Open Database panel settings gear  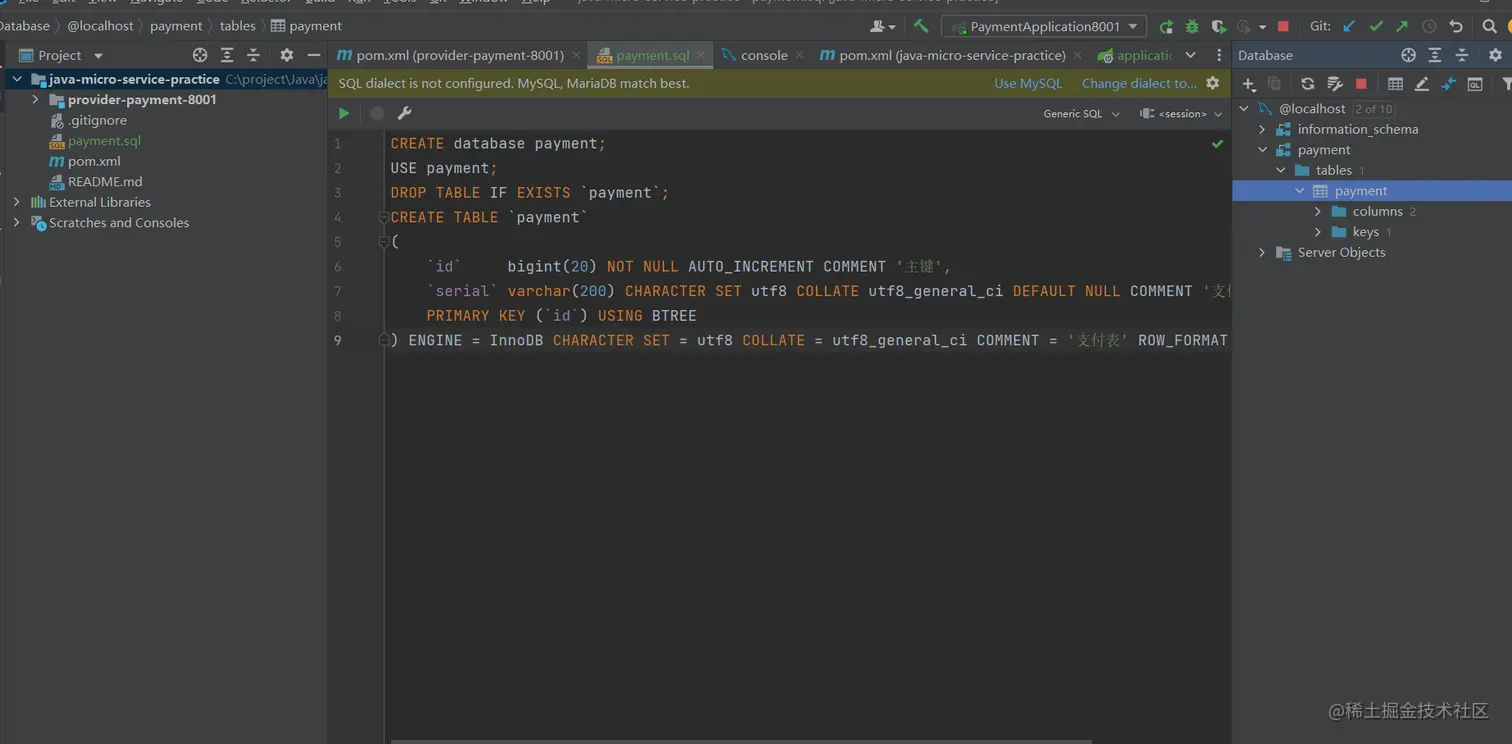click(x=1495, y=55)
